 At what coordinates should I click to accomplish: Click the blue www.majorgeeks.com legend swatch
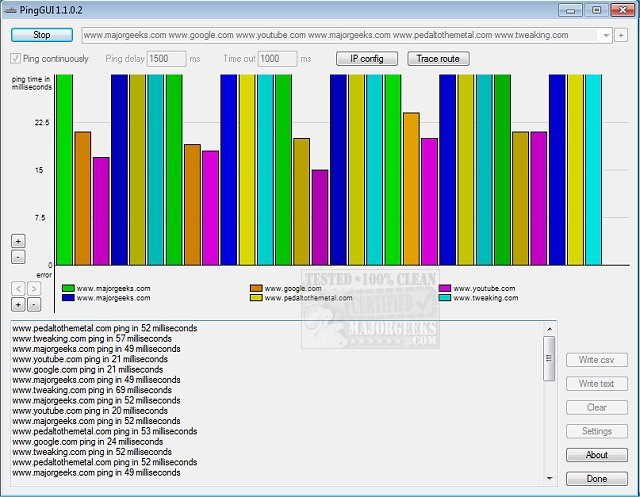(x=68, y=298)
